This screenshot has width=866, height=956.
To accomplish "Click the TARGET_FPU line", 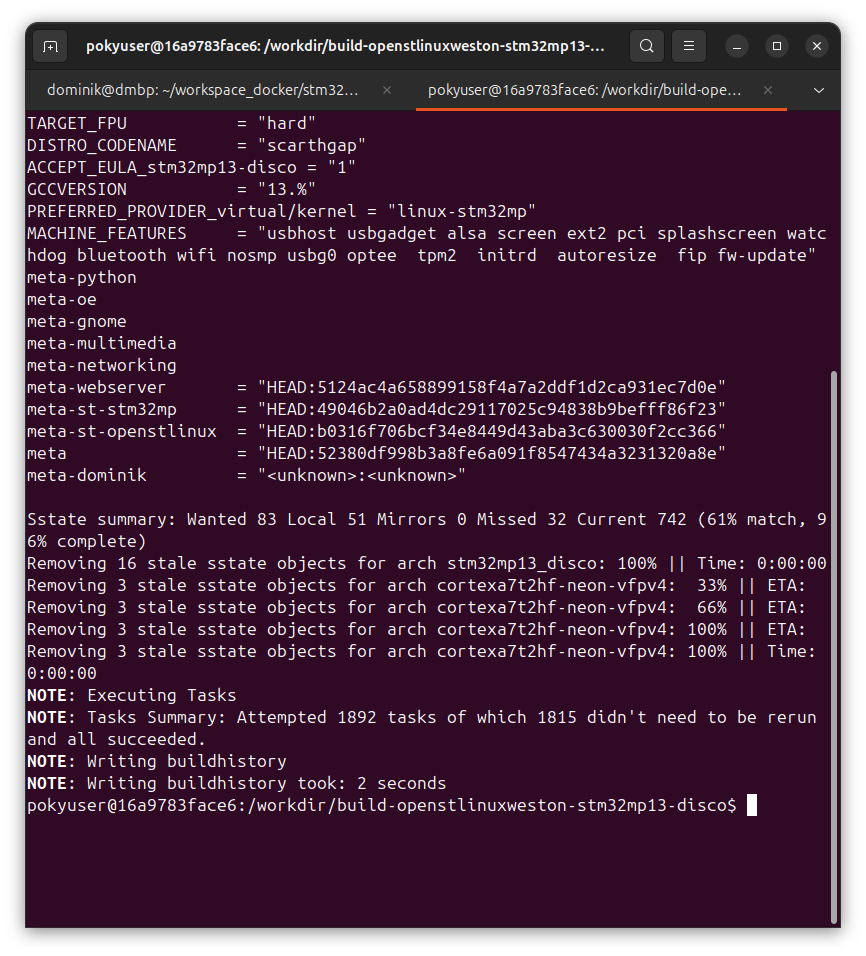I will (x=171, y=124).
